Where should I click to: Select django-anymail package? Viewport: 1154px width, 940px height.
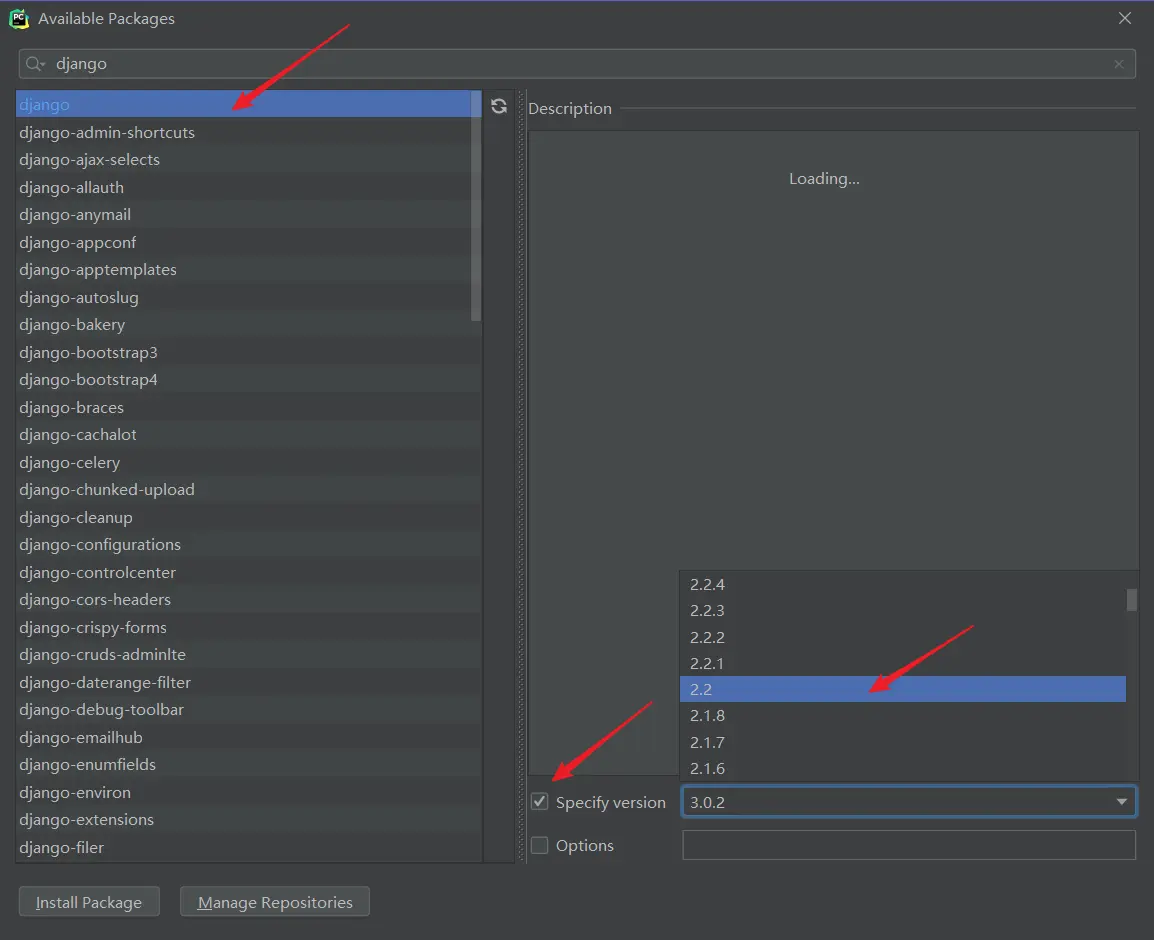(248, 215)
